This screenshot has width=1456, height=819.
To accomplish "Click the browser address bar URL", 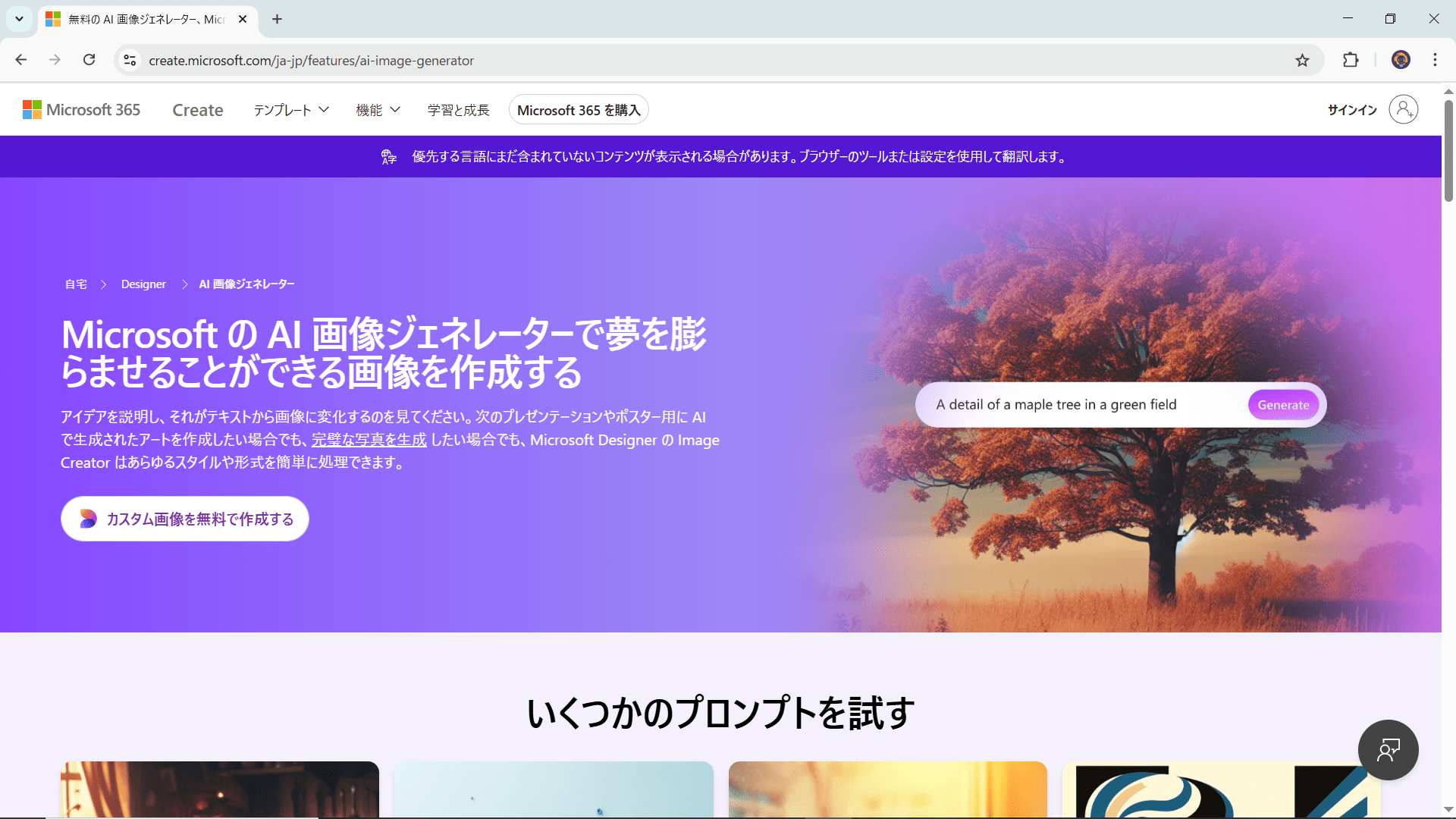I will tap(311, 61).
